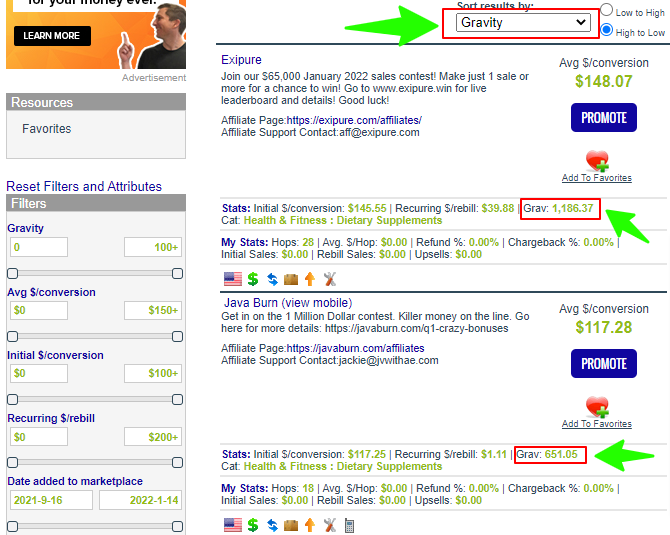Click the blue recurring arrows icon under Java Burn
Image resolution: width=670 pixels, height=535 pixels.
coord(272,525)
